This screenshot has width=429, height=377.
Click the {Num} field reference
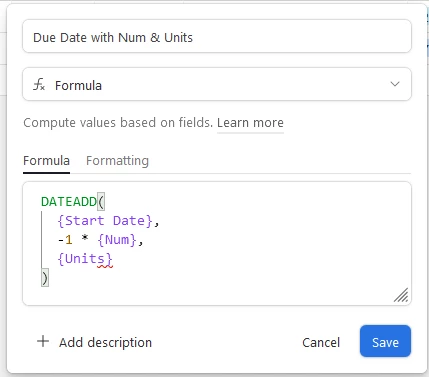point(117,240)
